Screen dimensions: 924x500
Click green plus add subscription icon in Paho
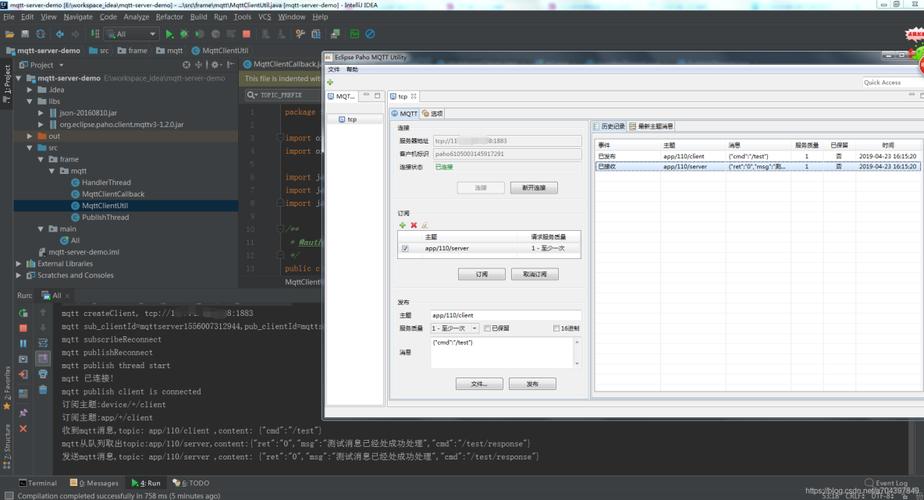[402, 225]
